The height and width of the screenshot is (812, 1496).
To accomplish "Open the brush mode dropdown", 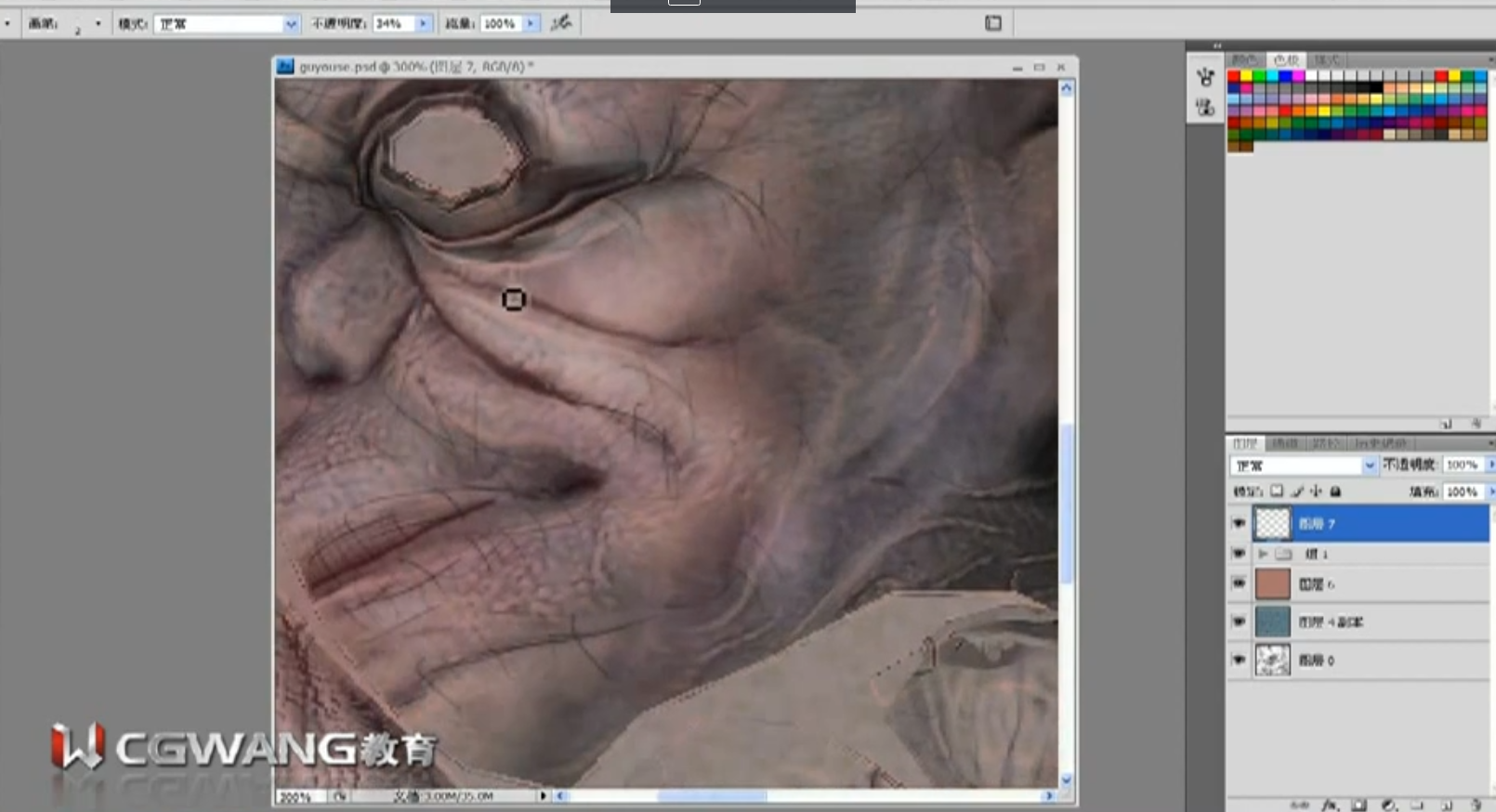I will (x=290, y=23).
